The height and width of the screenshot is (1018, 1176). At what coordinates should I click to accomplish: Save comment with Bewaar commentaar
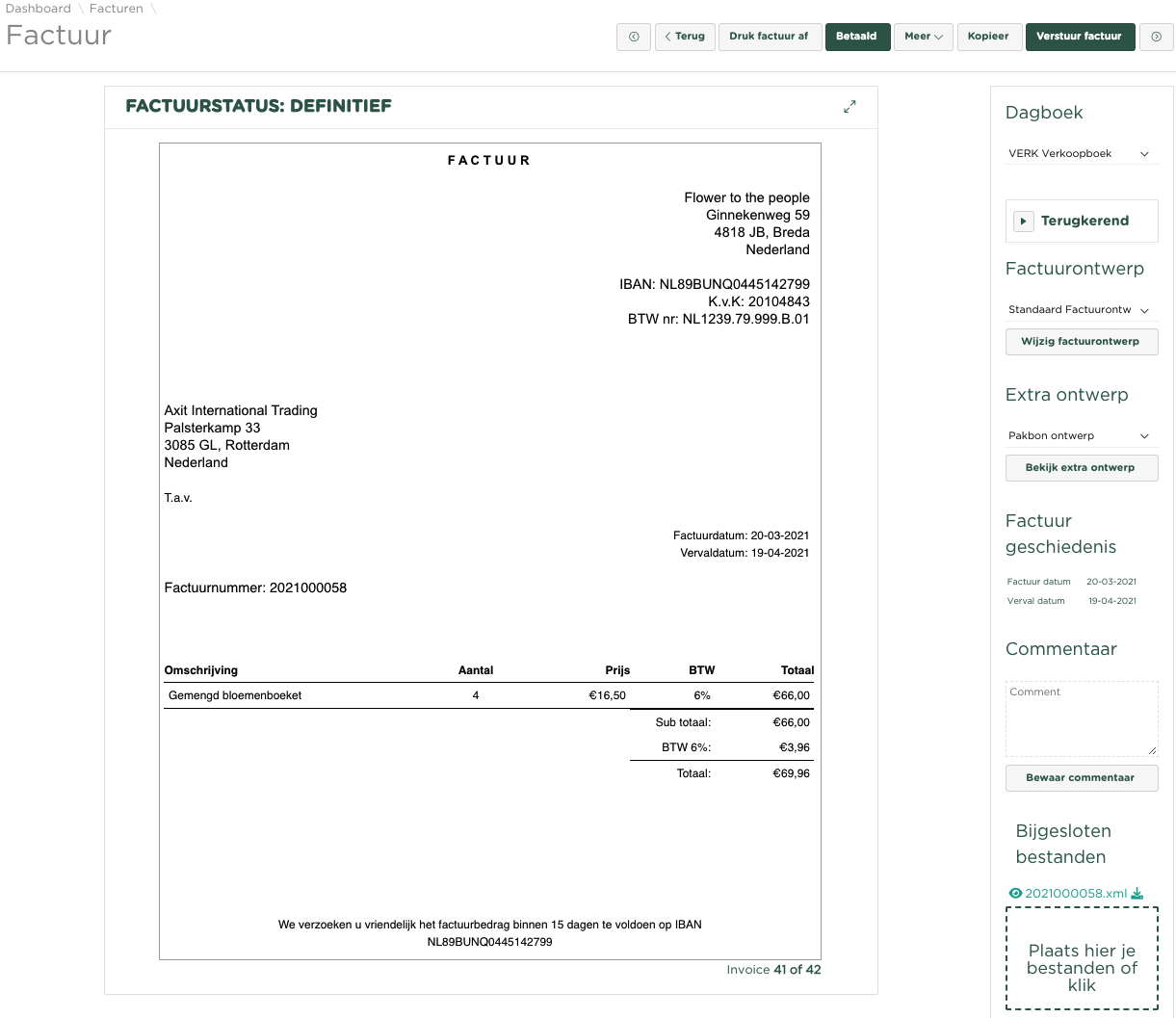tap(1081, 778)
